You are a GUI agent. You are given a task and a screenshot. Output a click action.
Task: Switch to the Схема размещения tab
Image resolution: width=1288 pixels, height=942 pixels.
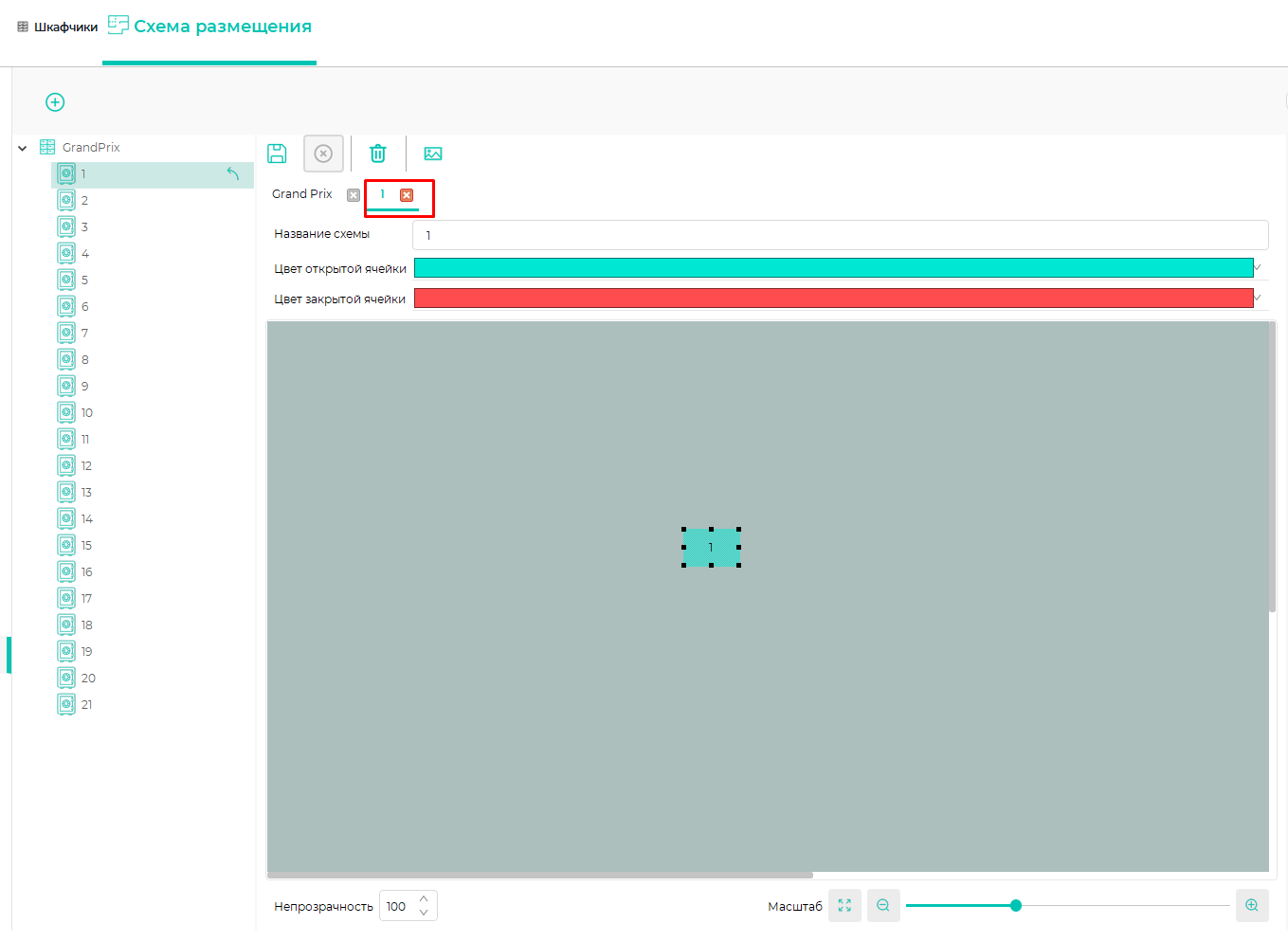click(209, 27)
